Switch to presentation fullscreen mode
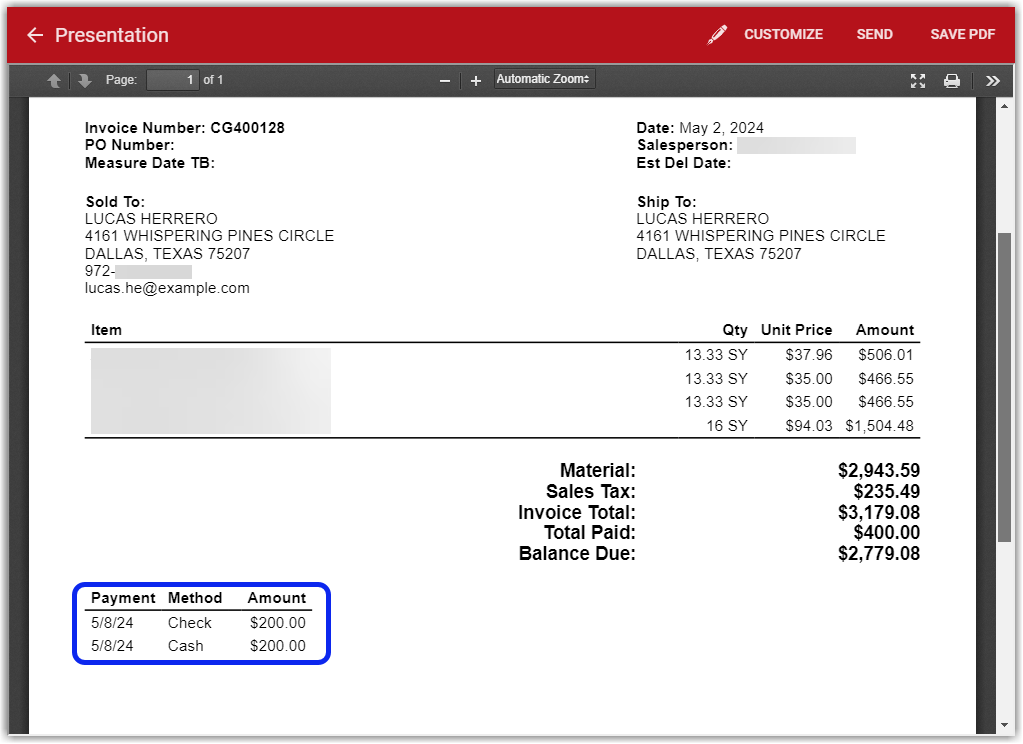Screen dimensions: 1023x744 (x=918, y=81)
